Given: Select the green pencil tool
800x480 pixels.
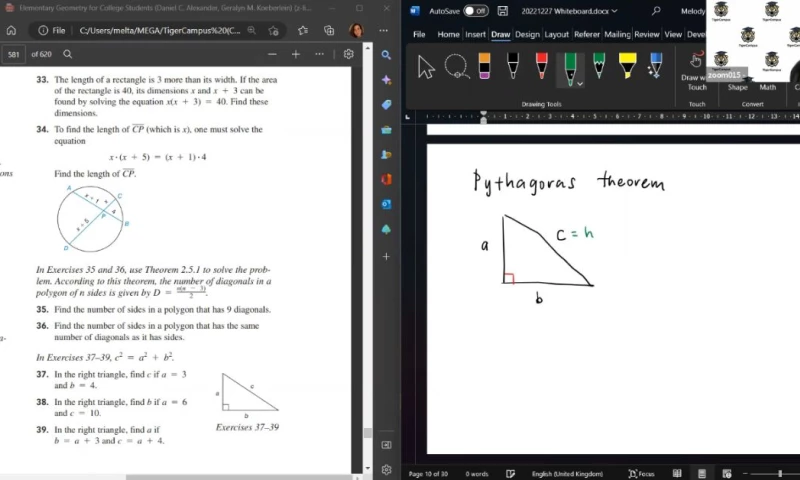Looking at the screenshot, I should click(599, 66).
